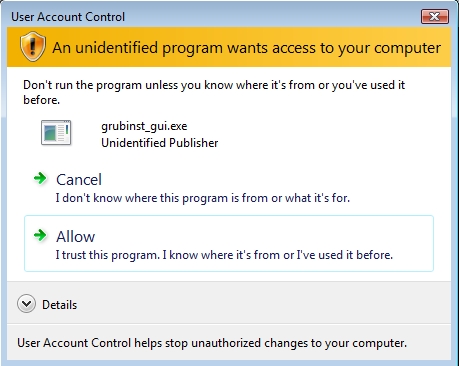Screen dimensions: 459x366
Task: Click the Unidentified Publisher label
Action: click(160, 143)
